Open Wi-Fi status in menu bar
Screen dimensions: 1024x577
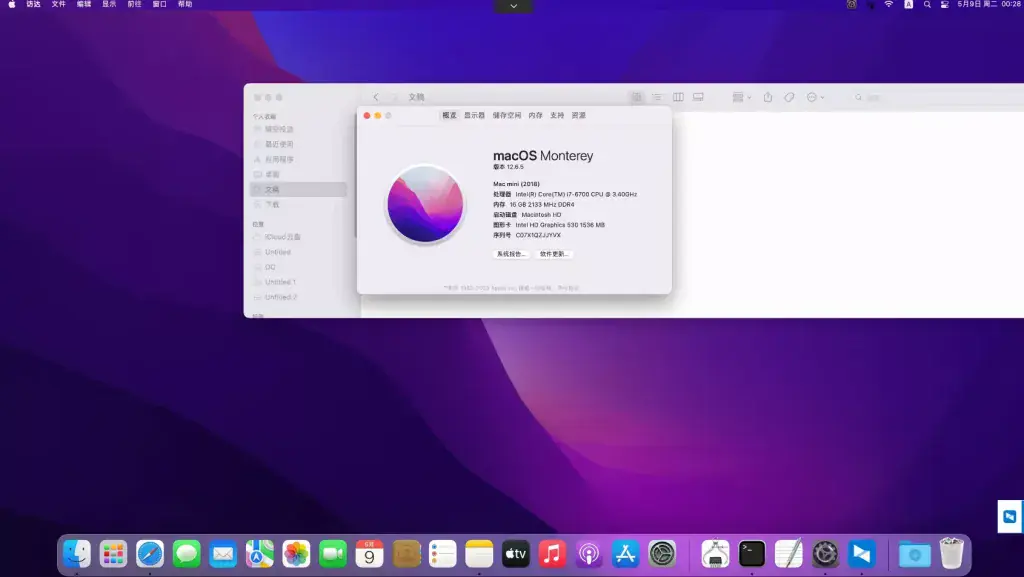click(x=889, y=4)
